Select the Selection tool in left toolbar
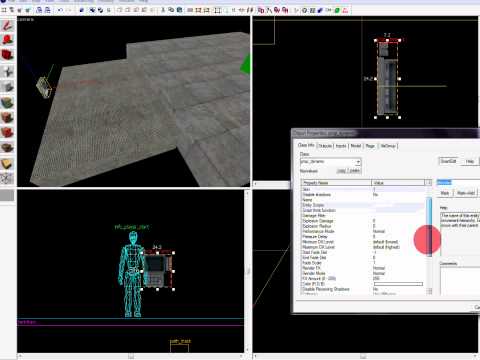 7,25
